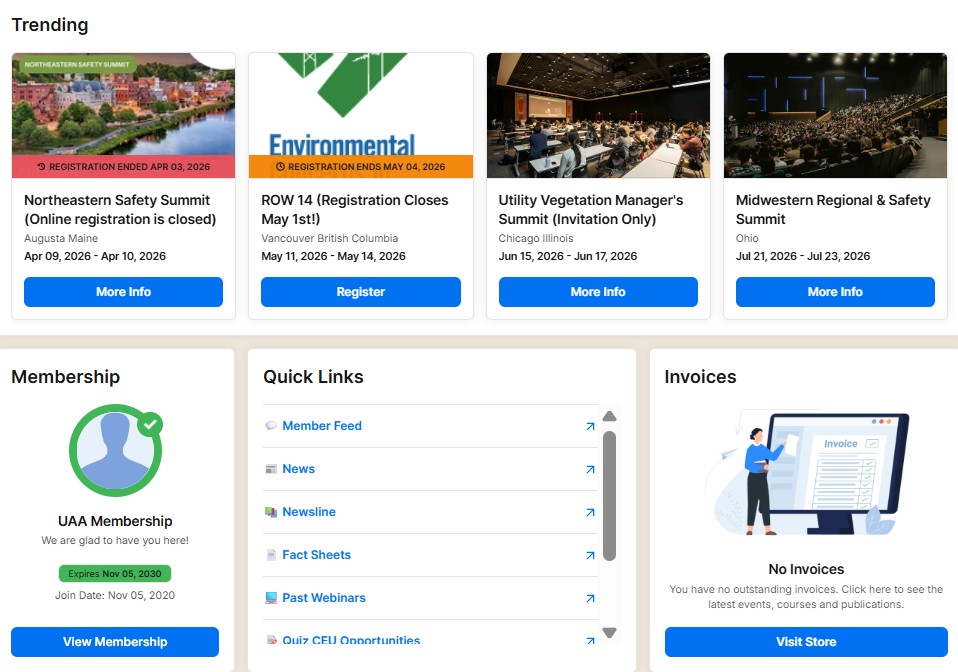Click the invoice illustration image
This screenshot has width=958, height=672.
806,472
